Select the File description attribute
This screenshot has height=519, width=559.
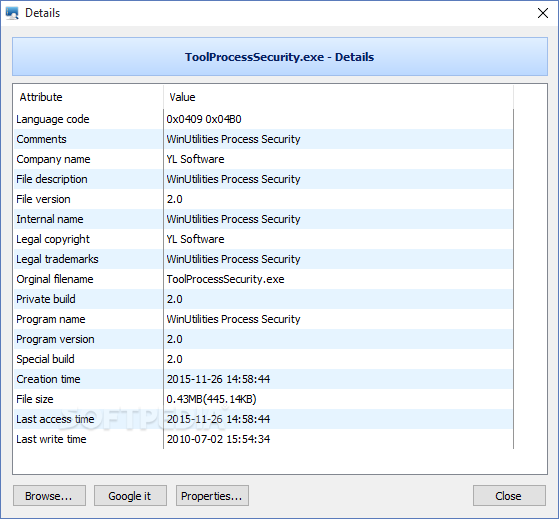tap(52, 179)
